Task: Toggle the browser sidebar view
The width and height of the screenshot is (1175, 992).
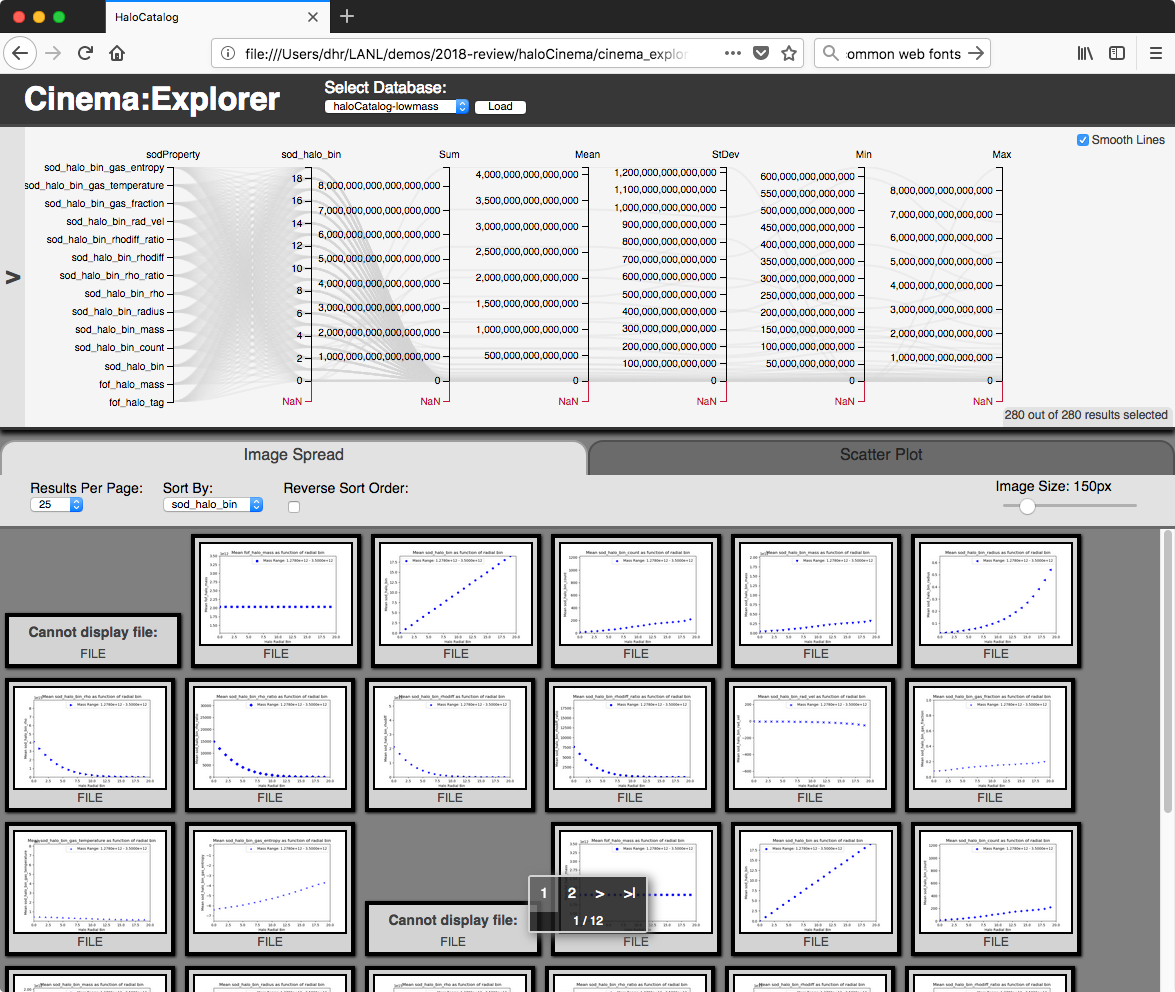Action: [x=1117, y=53]
